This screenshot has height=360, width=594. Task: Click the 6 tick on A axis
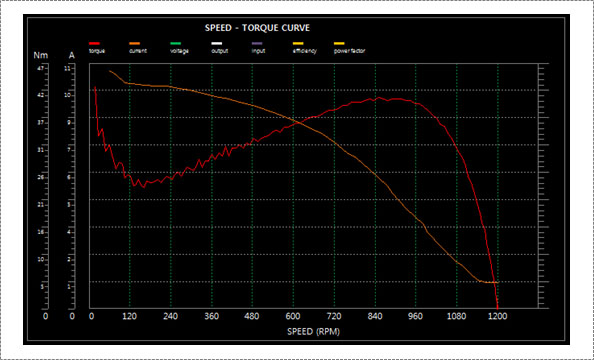69,177
